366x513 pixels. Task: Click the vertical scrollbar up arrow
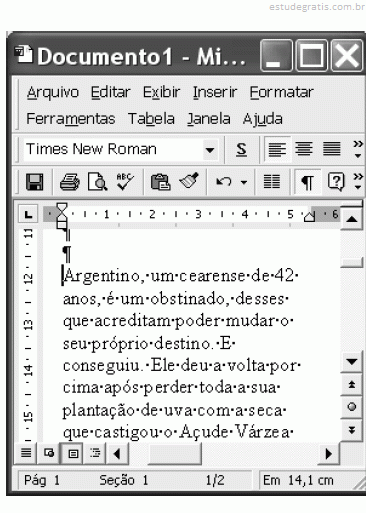[352, 219]
